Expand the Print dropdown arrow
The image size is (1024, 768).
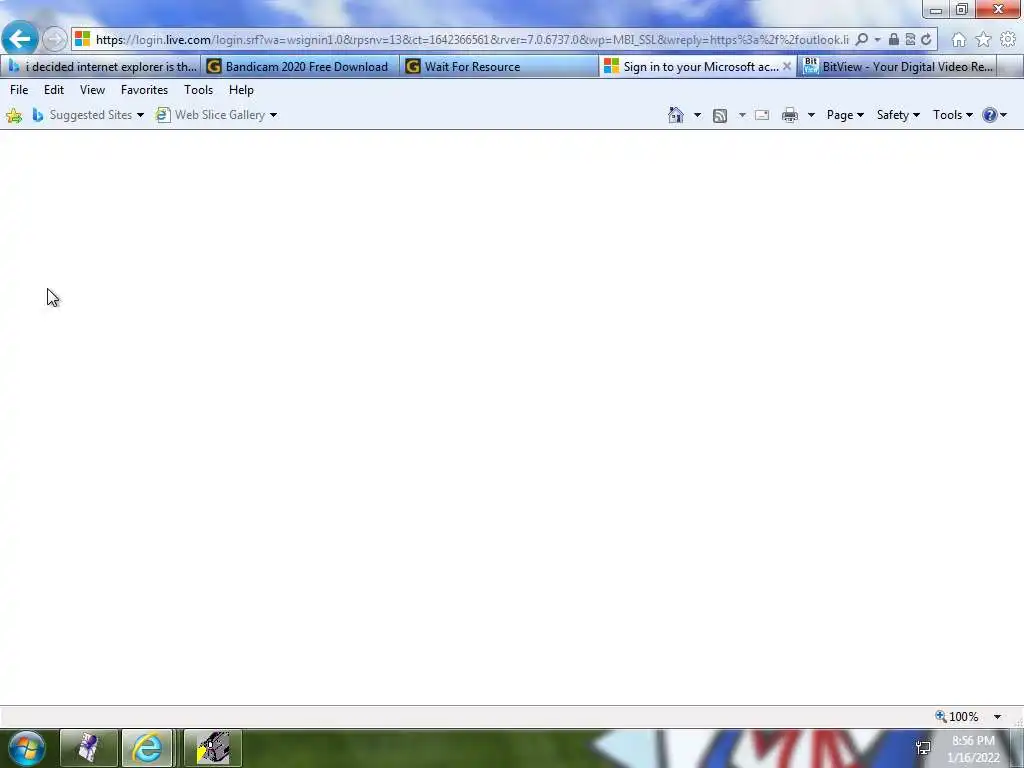tap(811, 116)
